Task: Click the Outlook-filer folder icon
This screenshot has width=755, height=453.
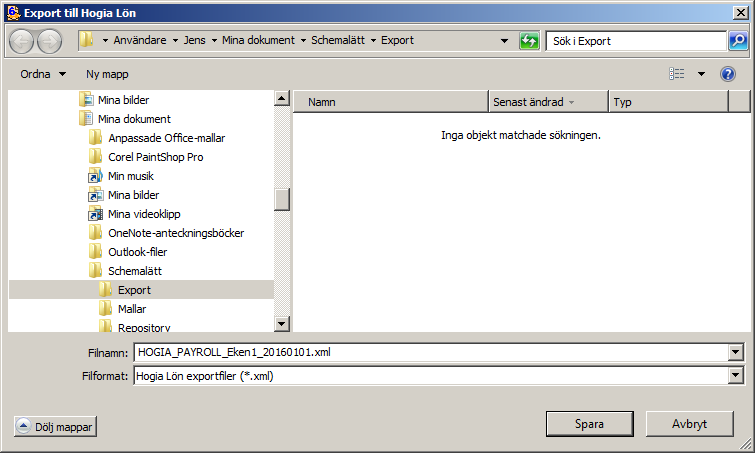Action: pyautogui.click(x=95, y=251)
